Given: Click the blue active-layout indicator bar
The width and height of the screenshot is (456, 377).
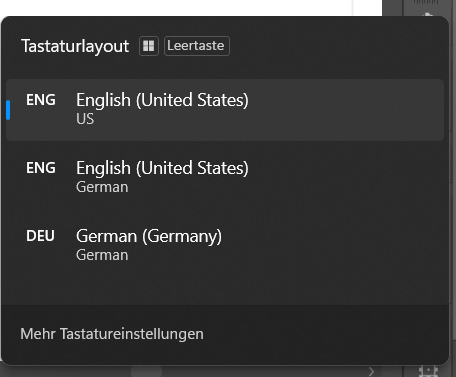Looking at the screenshot, I should [8, 110].
